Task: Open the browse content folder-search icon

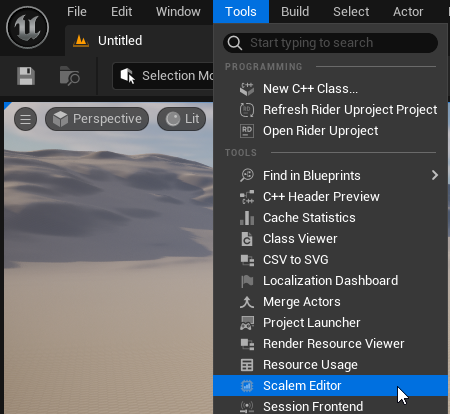Action: 69,76
